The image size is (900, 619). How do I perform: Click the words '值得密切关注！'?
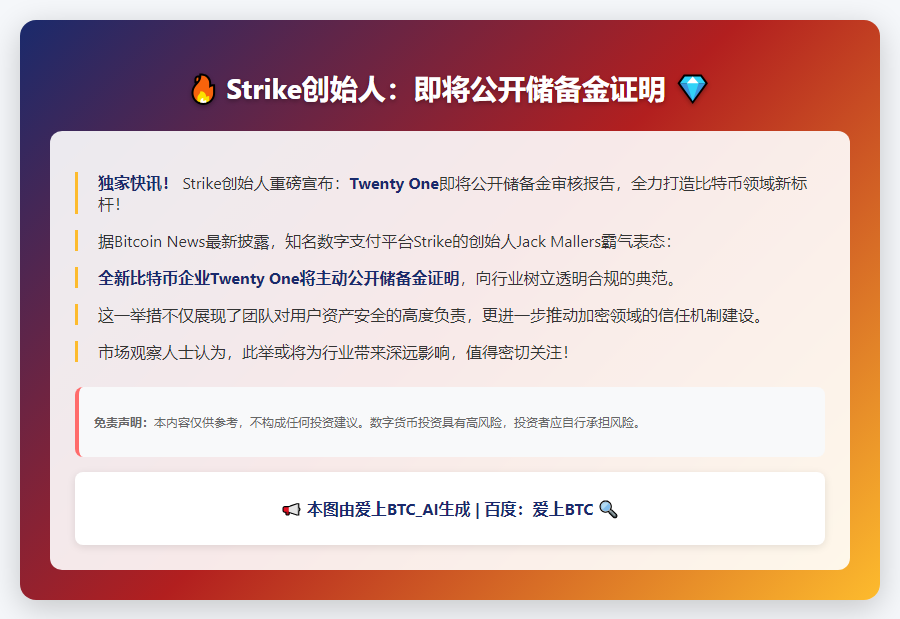coord(517,353)
